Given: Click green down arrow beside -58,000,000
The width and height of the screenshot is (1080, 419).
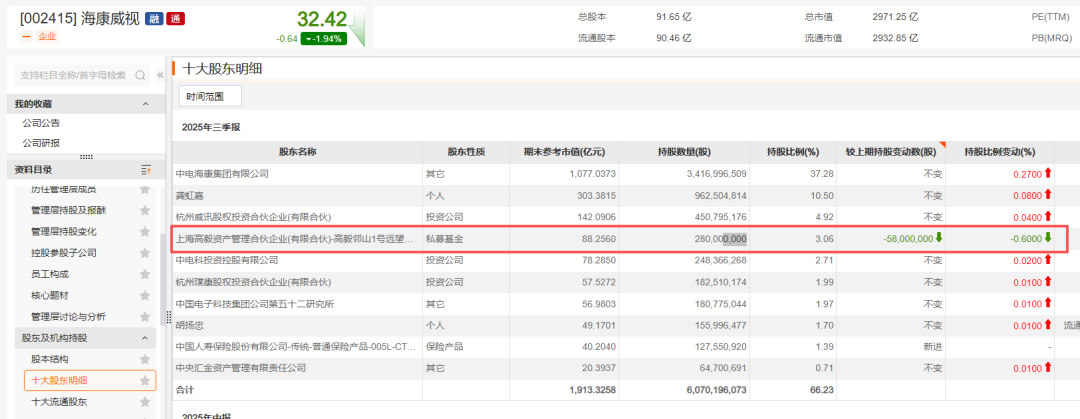Looking at the screenshot, I should (939, 238).
